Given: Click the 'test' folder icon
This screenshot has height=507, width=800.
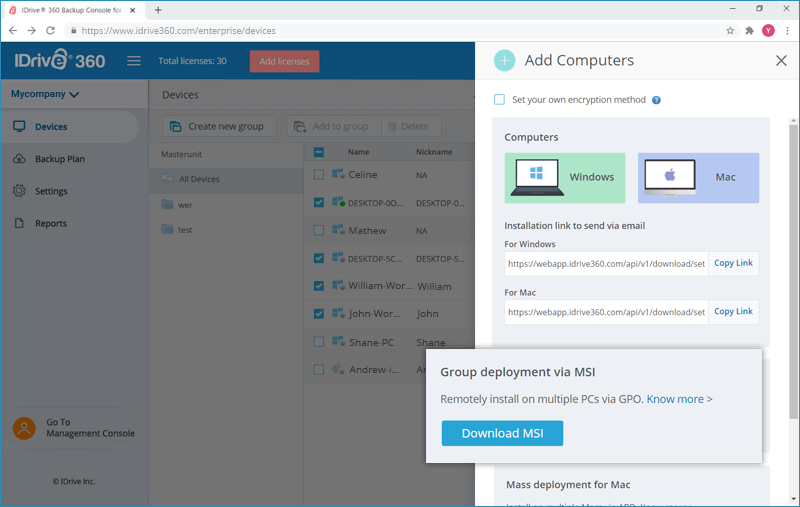Looking at the screenshot, I should coord(167,229).
